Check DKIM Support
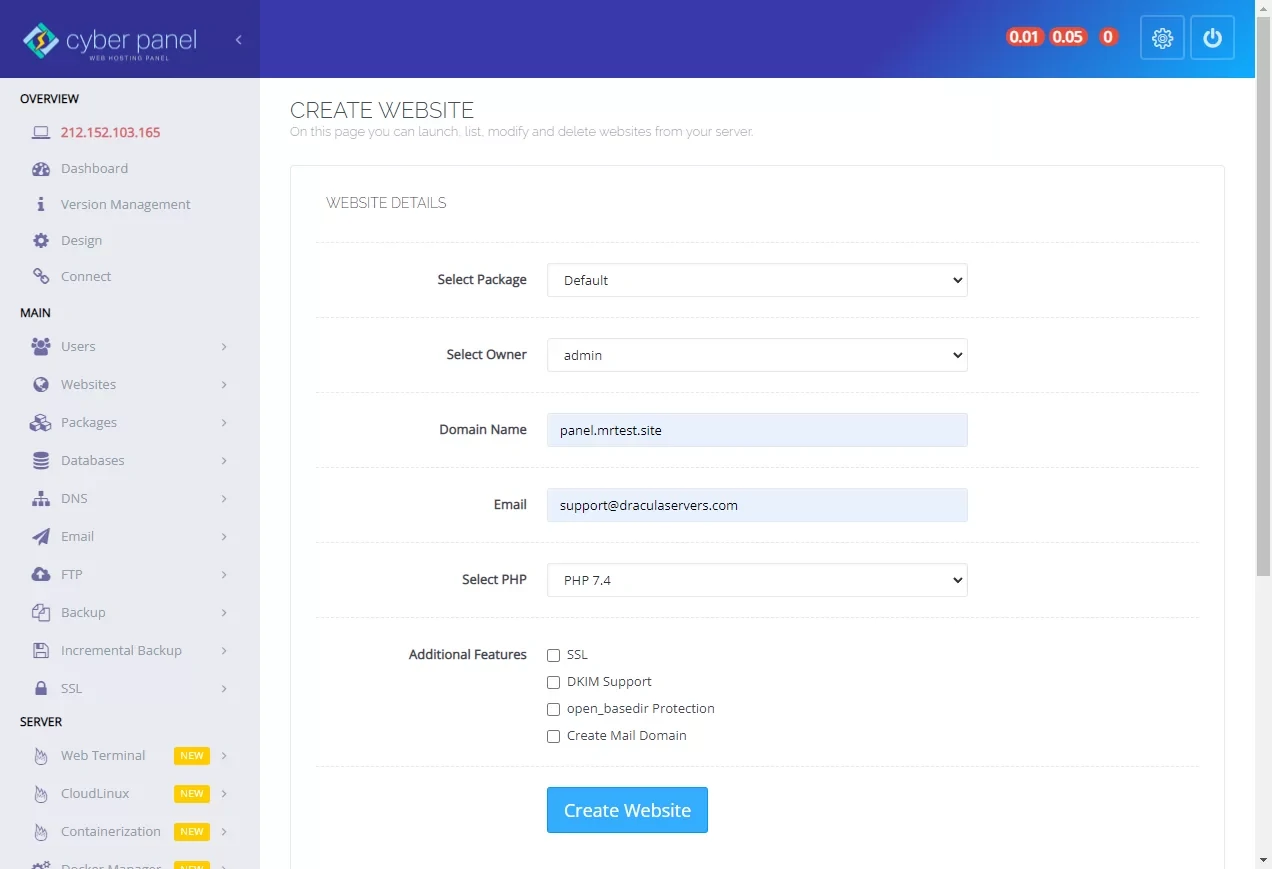Screen dimensions: 1272x869 (553, 682)
